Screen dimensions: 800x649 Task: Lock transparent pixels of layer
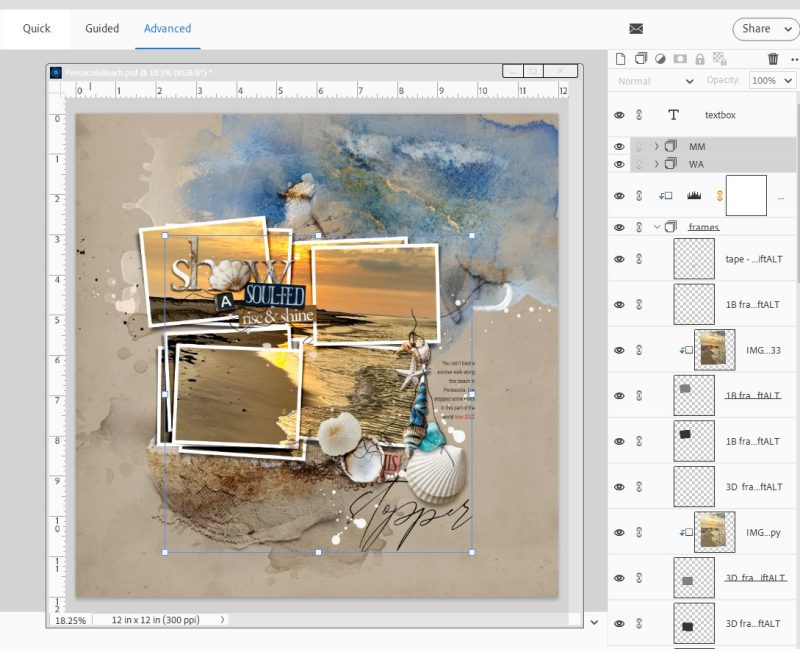720,59
